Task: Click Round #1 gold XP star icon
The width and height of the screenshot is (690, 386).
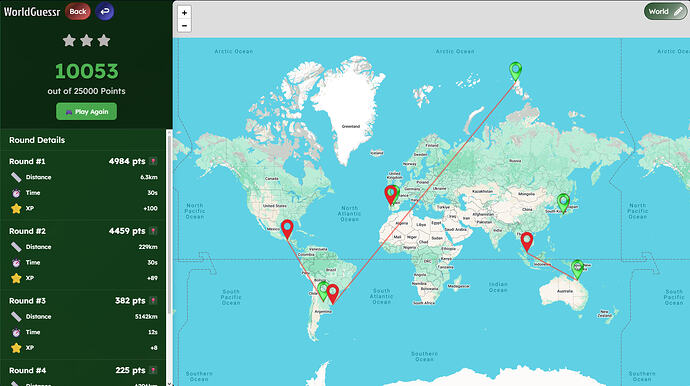Action: coord(16,208)
